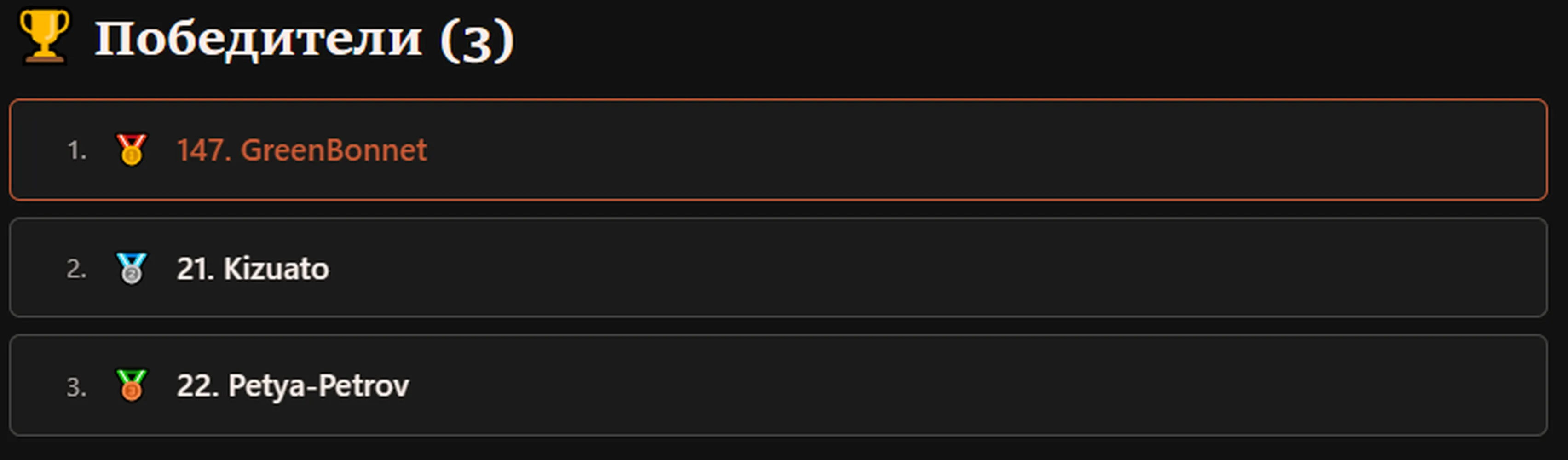Select the highlighted first-place winner card

click(x=778, y=149)
